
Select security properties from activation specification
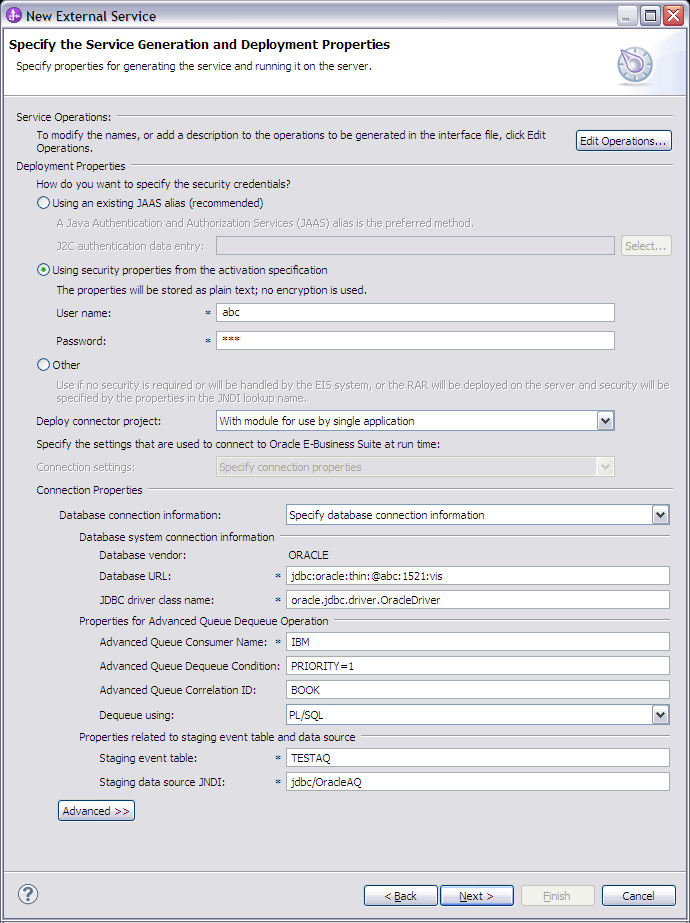pos(183,270)
